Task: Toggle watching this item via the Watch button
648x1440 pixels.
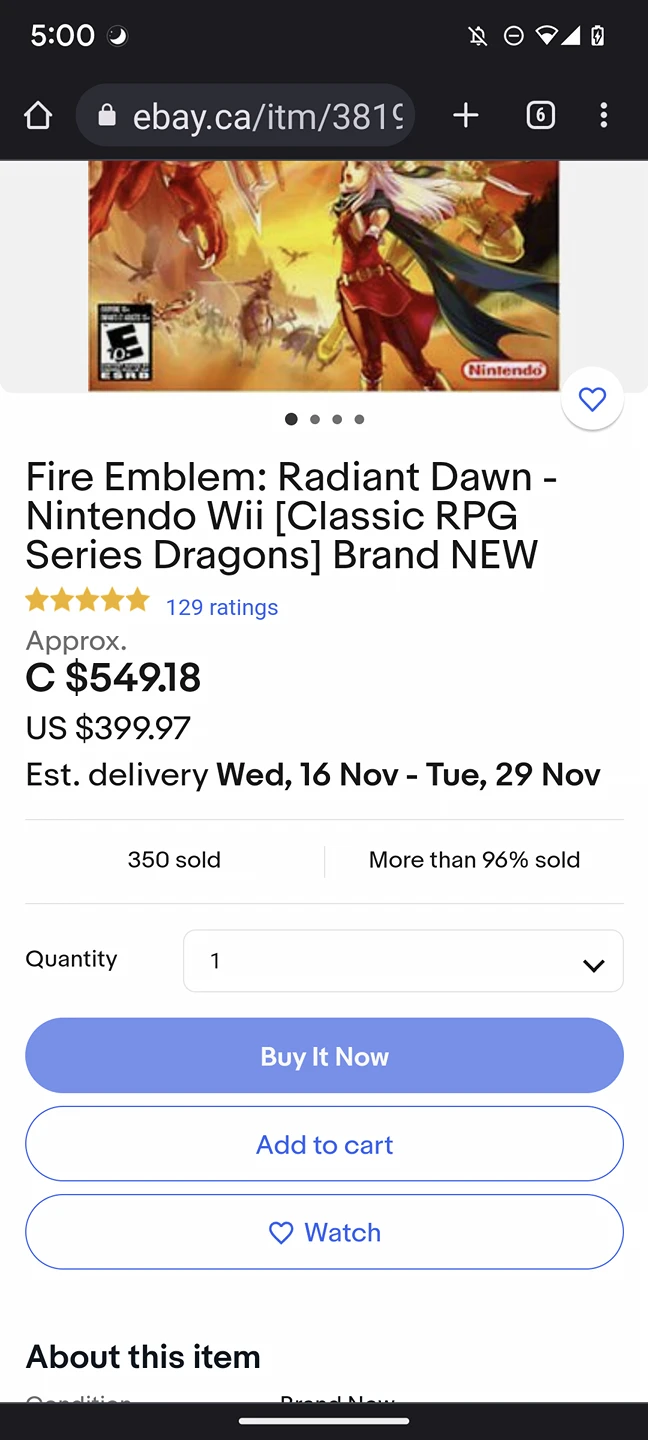Action: click(x=324, y=1232)
